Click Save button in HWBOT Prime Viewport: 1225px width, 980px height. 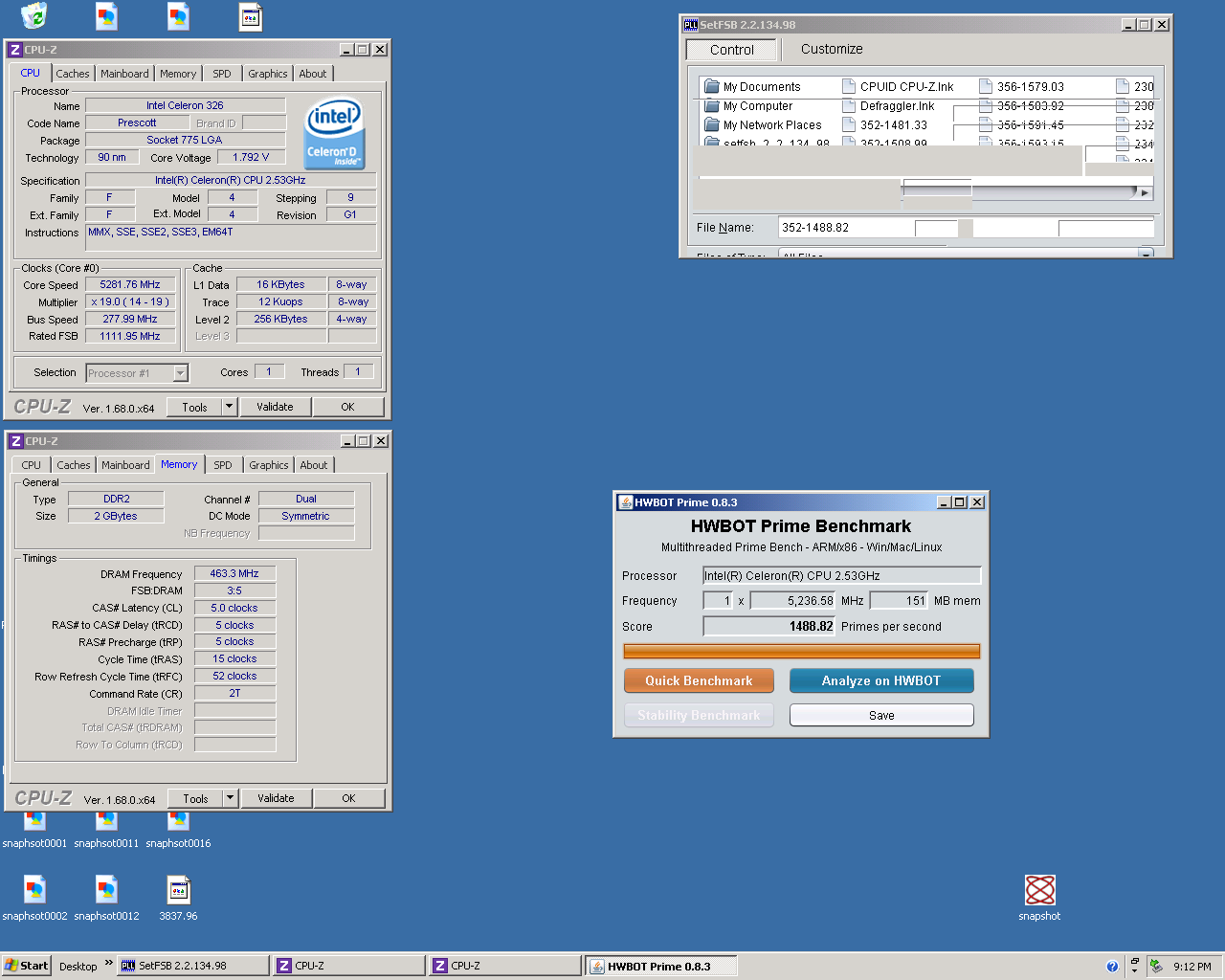point(881,715)
